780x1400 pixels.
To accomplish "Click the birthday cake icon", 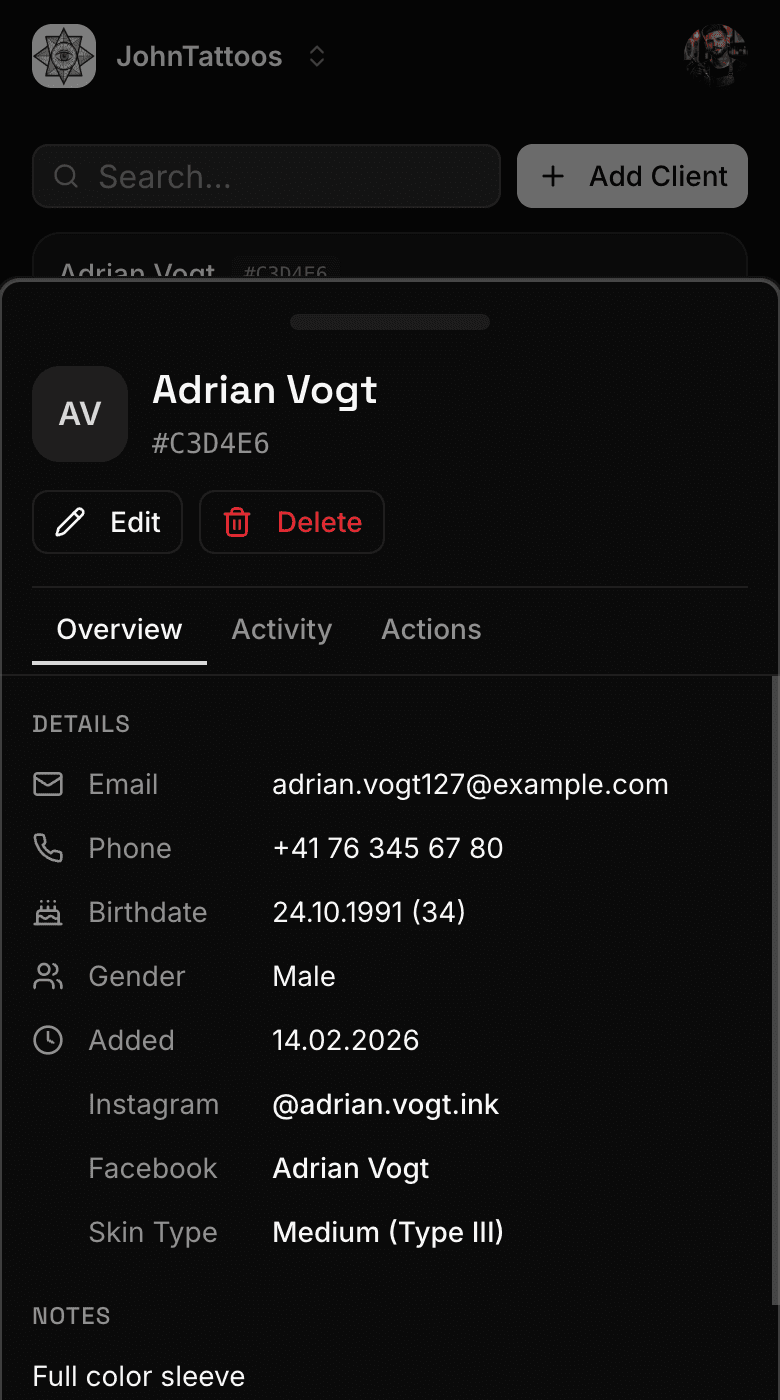I will (x=48, y=912).
